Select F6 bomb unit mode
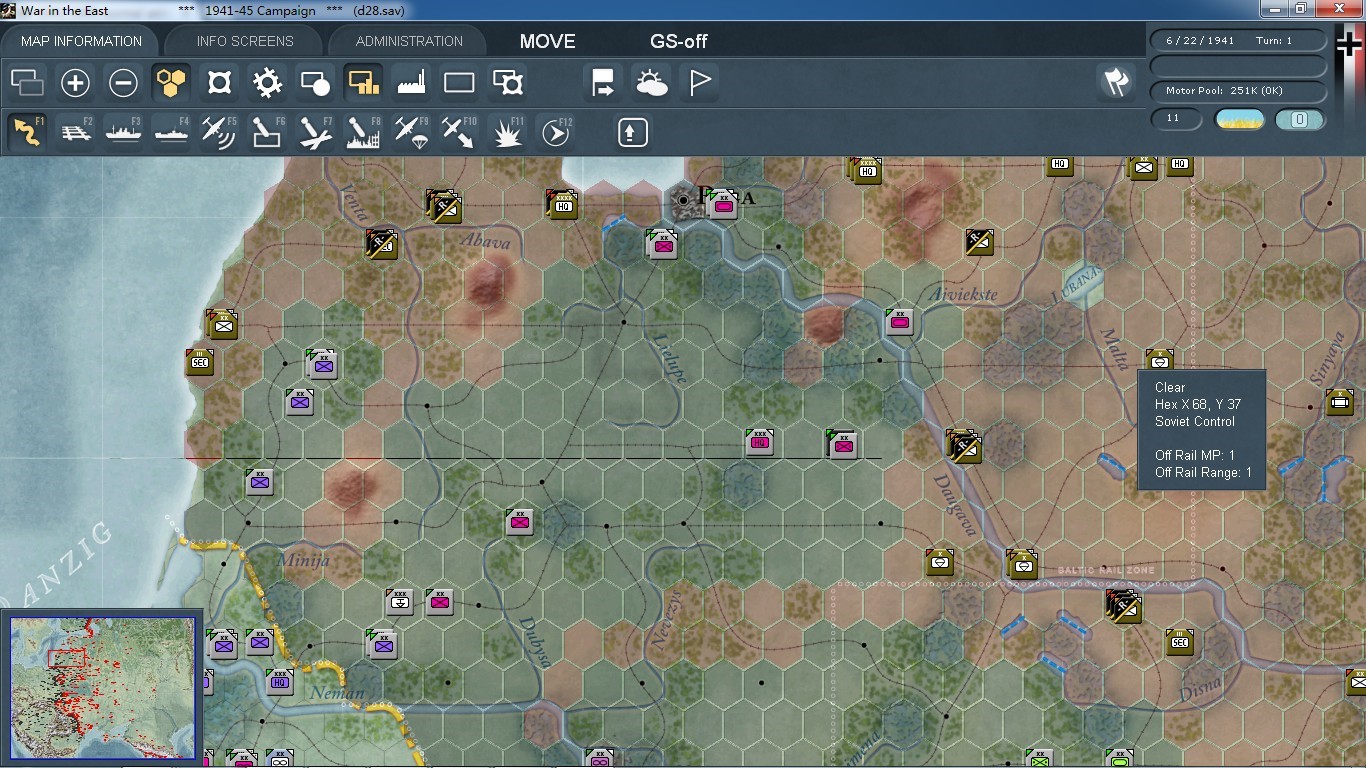This screenshot has width=1366, height=768. click(267, 132)
